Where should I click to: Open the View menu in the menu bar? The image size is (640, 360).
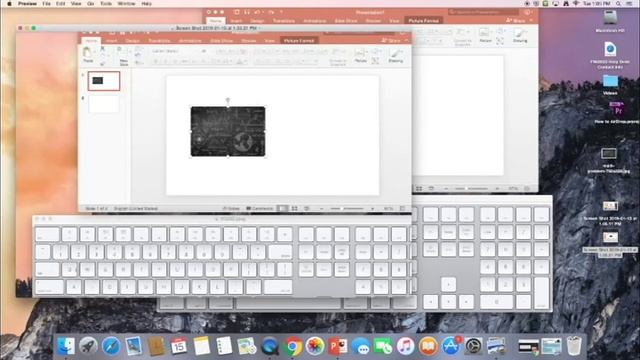tap(76, 3)
